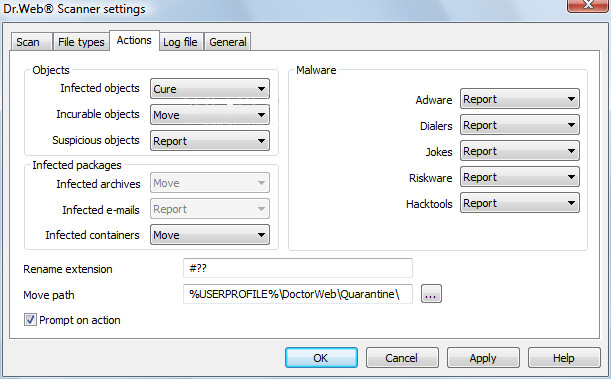Viewport: 611px width, 379px height.
Task: Close the Scanner settings window
Action: [x=588, y=5]
